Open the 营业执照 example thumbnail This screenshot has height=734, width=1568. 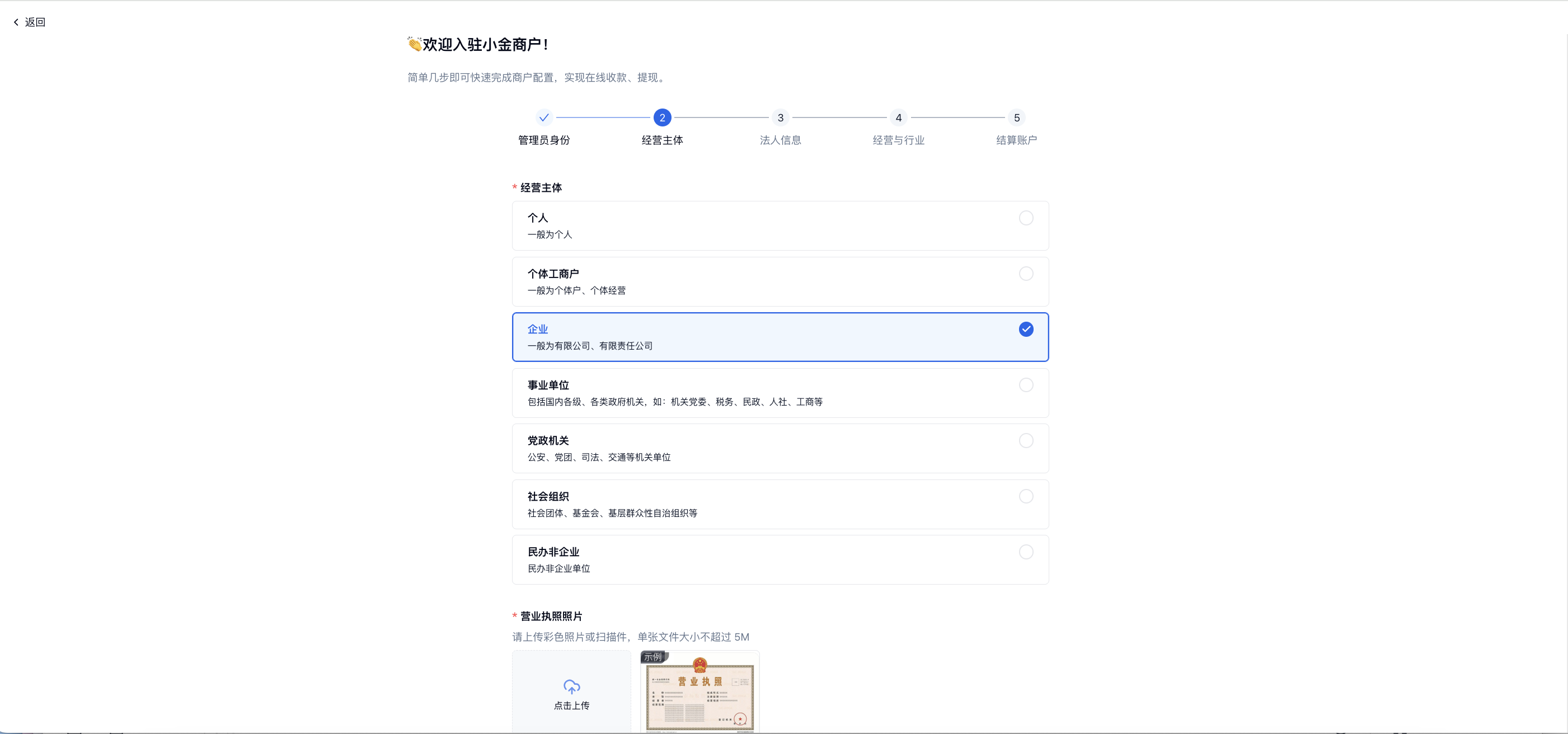pyautogui.click(x=700, y=692)
